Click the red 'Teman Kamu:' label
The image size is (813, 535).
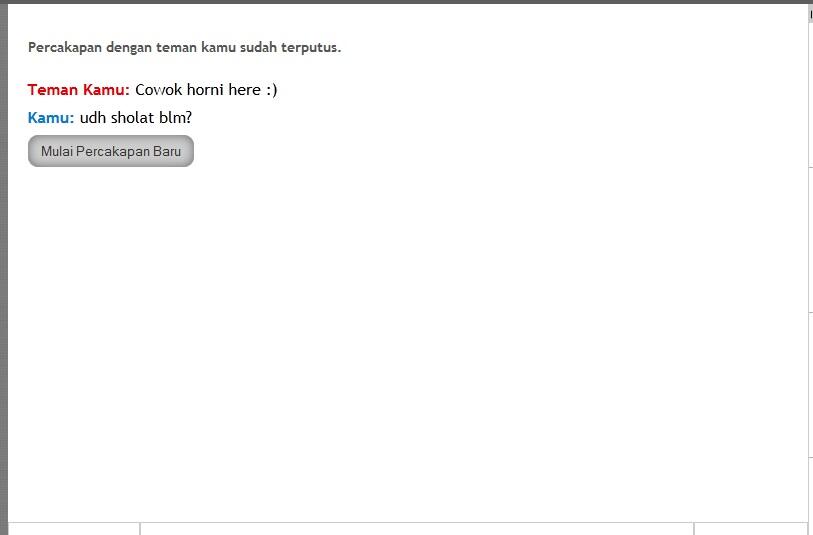click(78, 90)
